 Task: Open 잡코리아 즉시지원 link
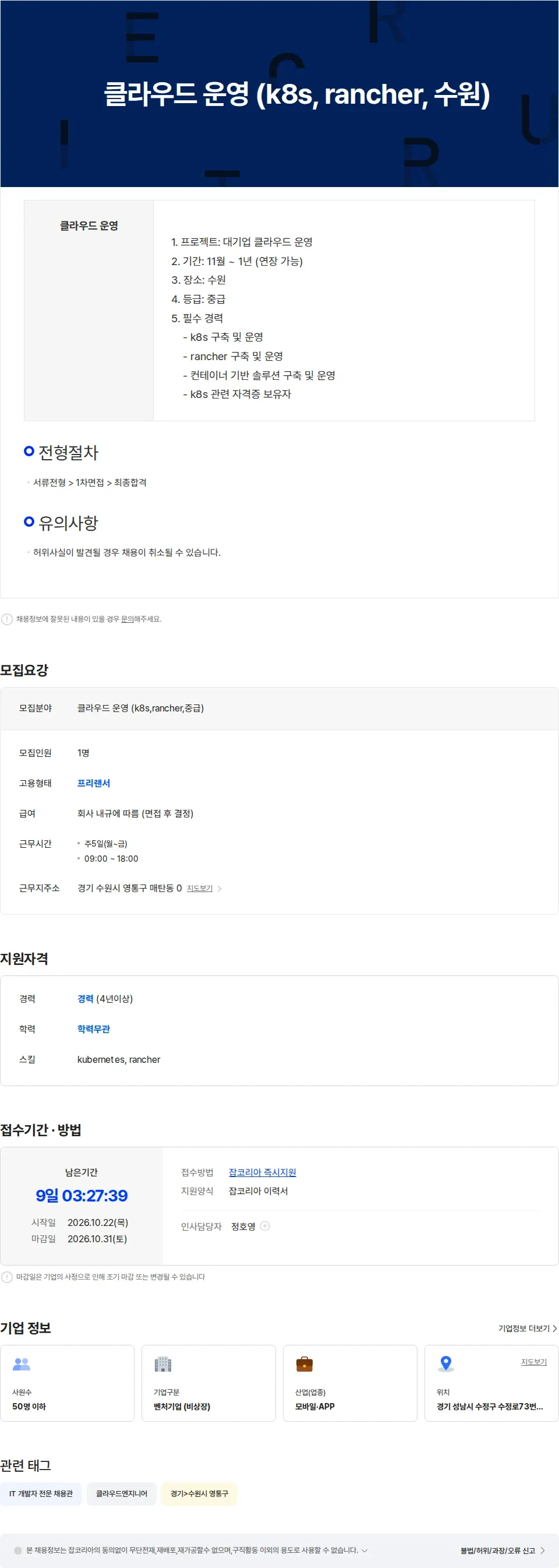[x=262, y=1172]
